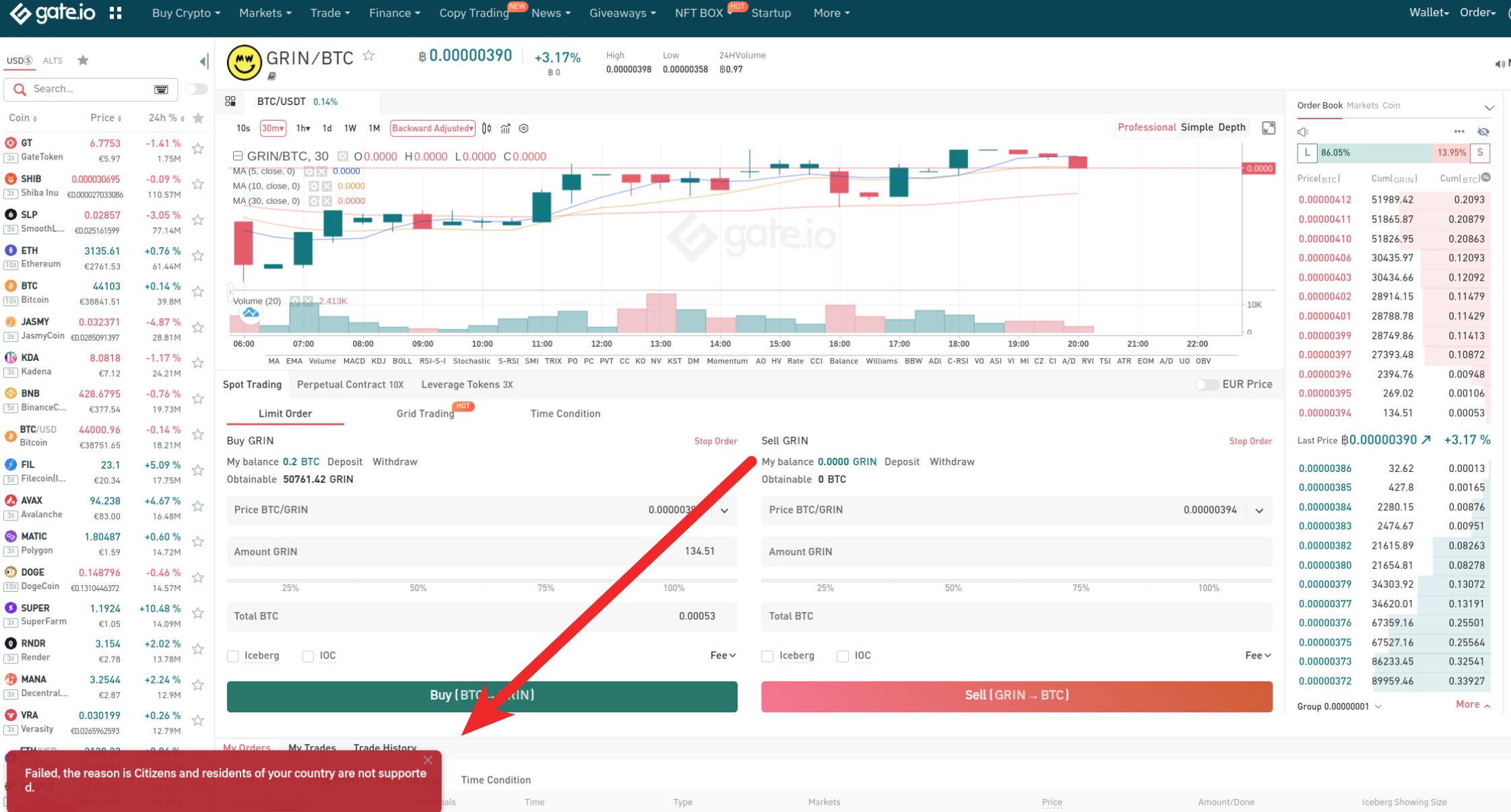Expand the Fee dropdown in buy form
The height and width of the screenshot is (812, 1511).
click(723, 655)
